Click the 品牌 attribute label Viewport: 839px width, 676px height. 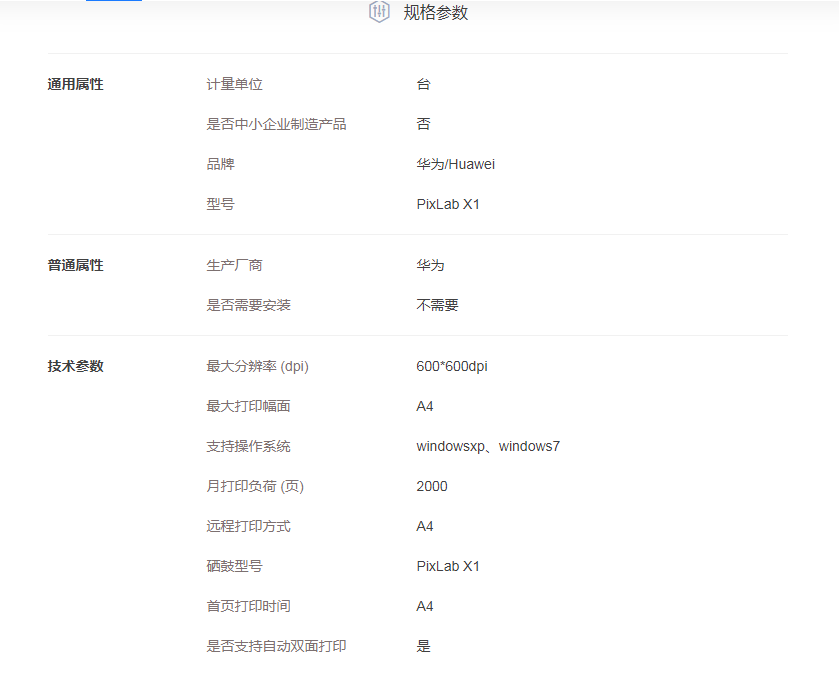220,164
